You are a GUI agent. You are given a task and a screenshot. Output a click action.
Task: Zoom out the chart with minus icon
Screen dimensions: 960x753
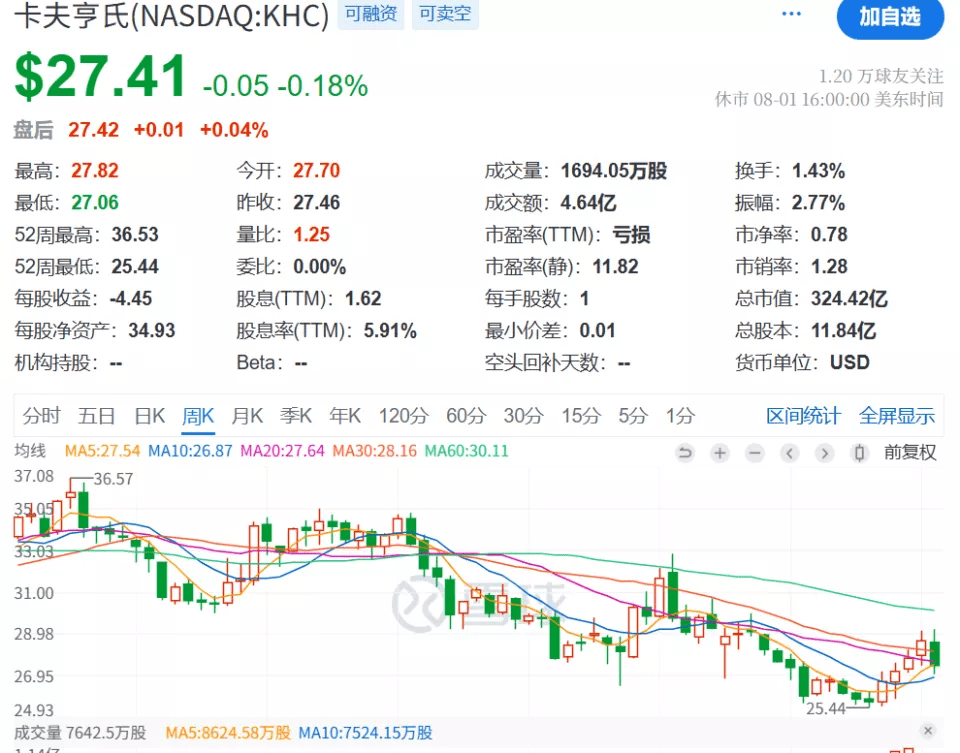click(x=755, y=453)
